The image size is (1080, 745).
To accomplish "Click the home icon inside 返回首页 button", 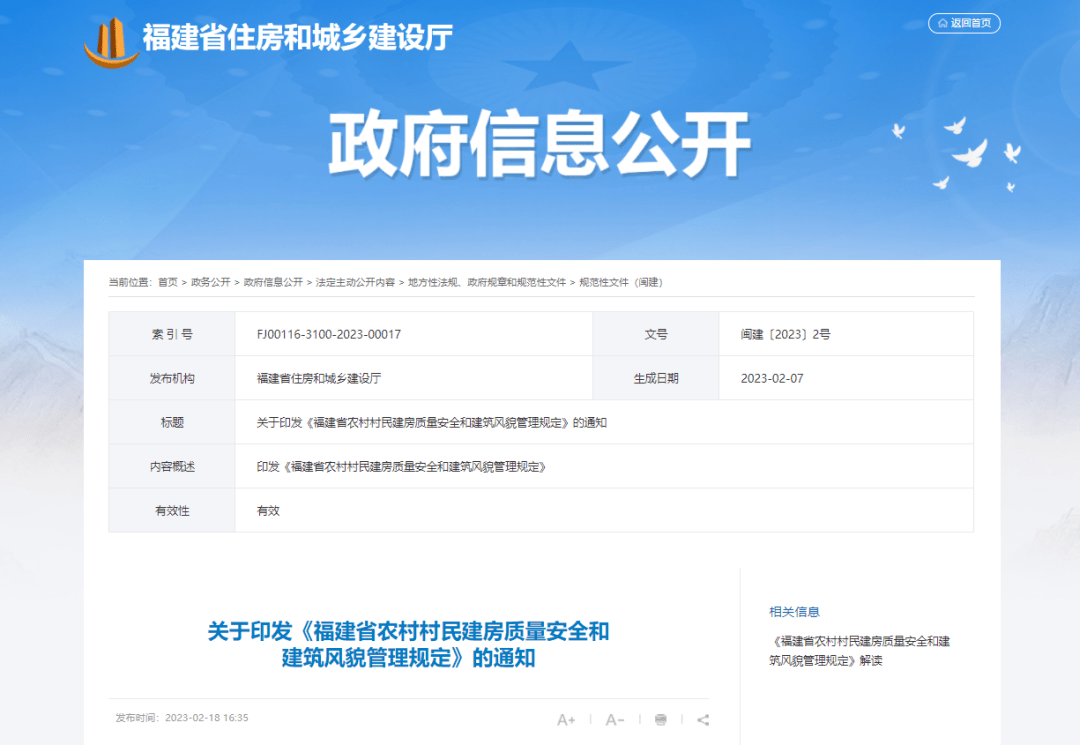I will (941, 23).
